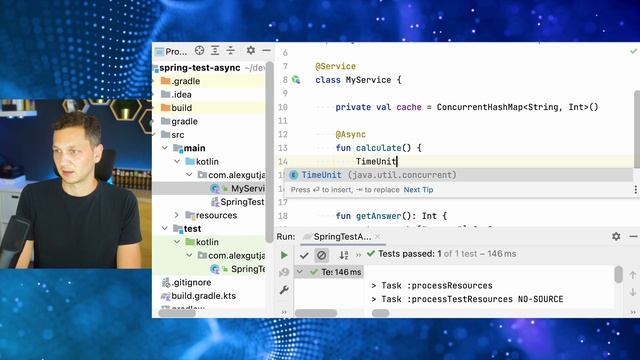Select the build folder
Image resolution: width=640 pixels, height=360 pixels.
[x=176, y=108]
